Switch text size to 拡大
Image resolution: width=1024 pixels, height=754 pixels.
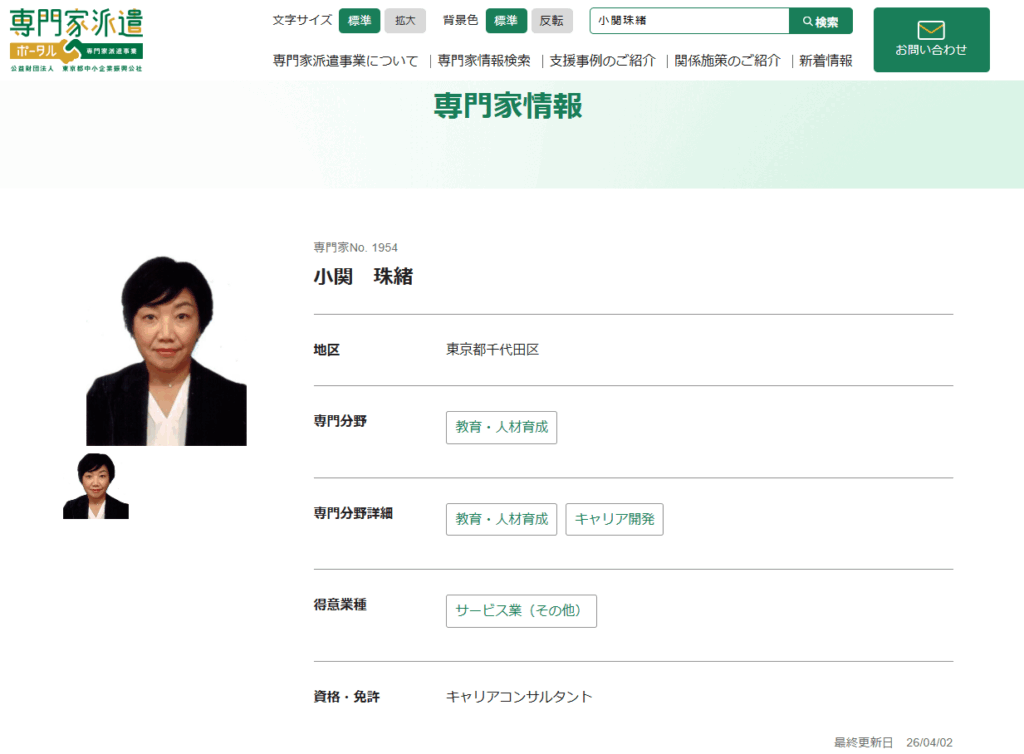405,21
